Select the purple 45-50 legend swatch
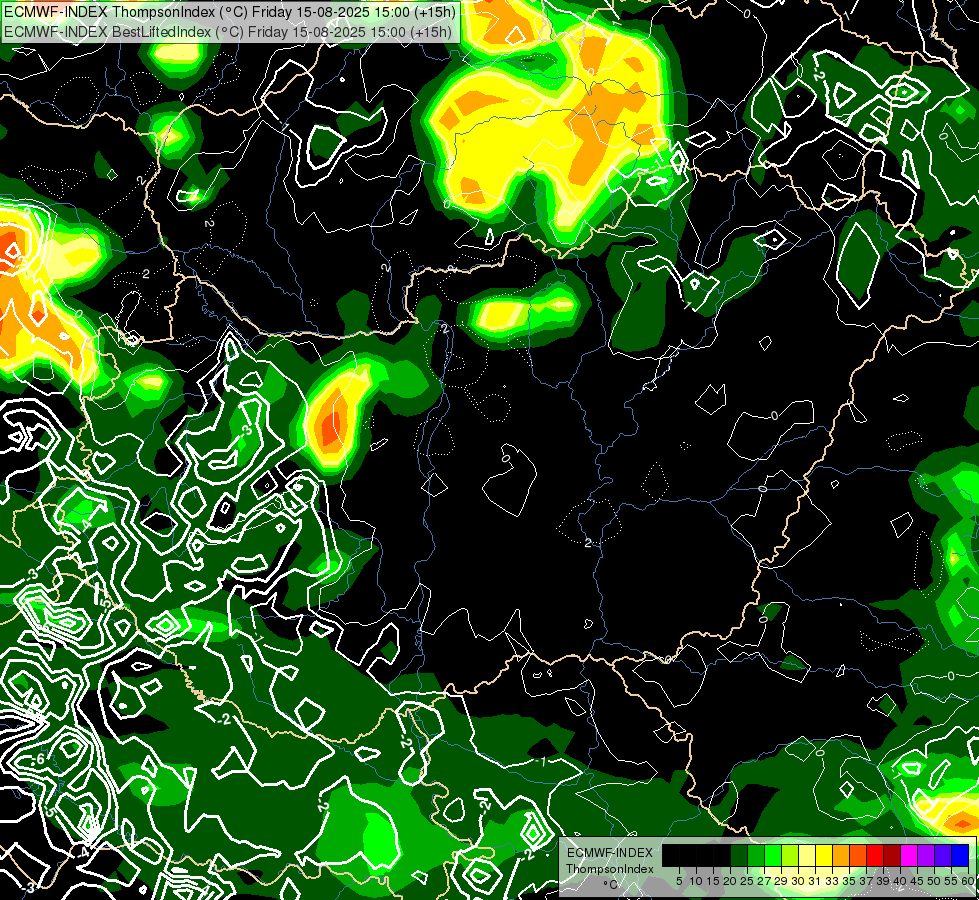Screen dimensions: 979x900 926,855
